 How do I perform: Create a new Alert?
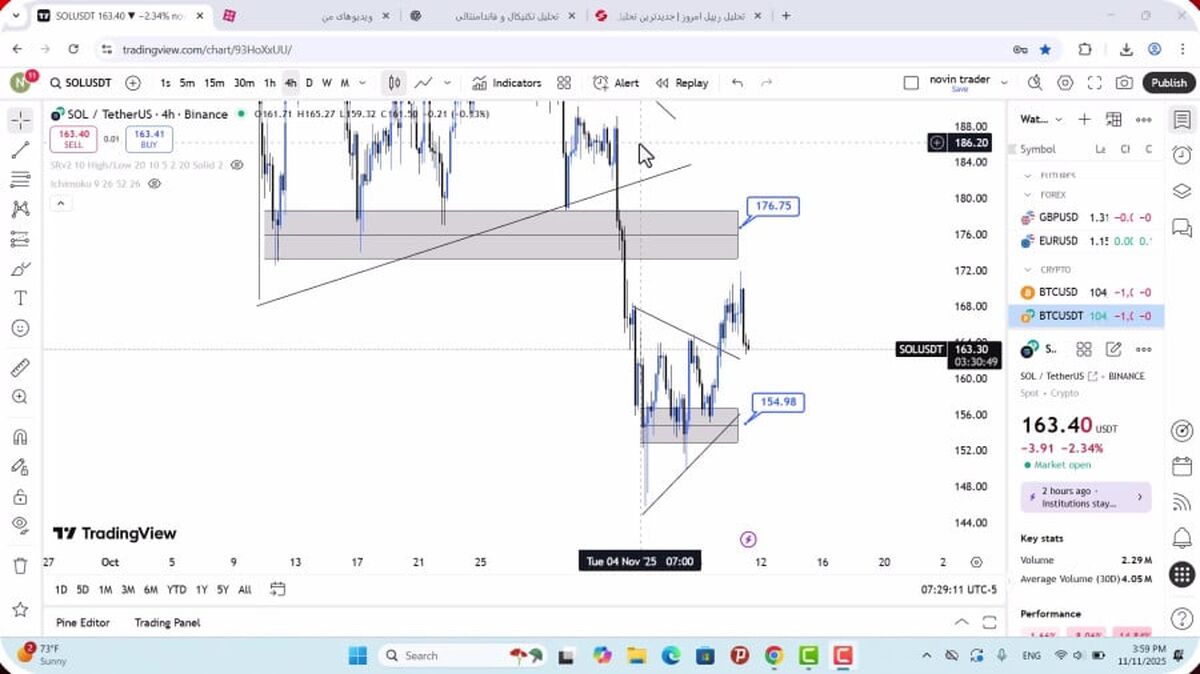tap(616, 83)
